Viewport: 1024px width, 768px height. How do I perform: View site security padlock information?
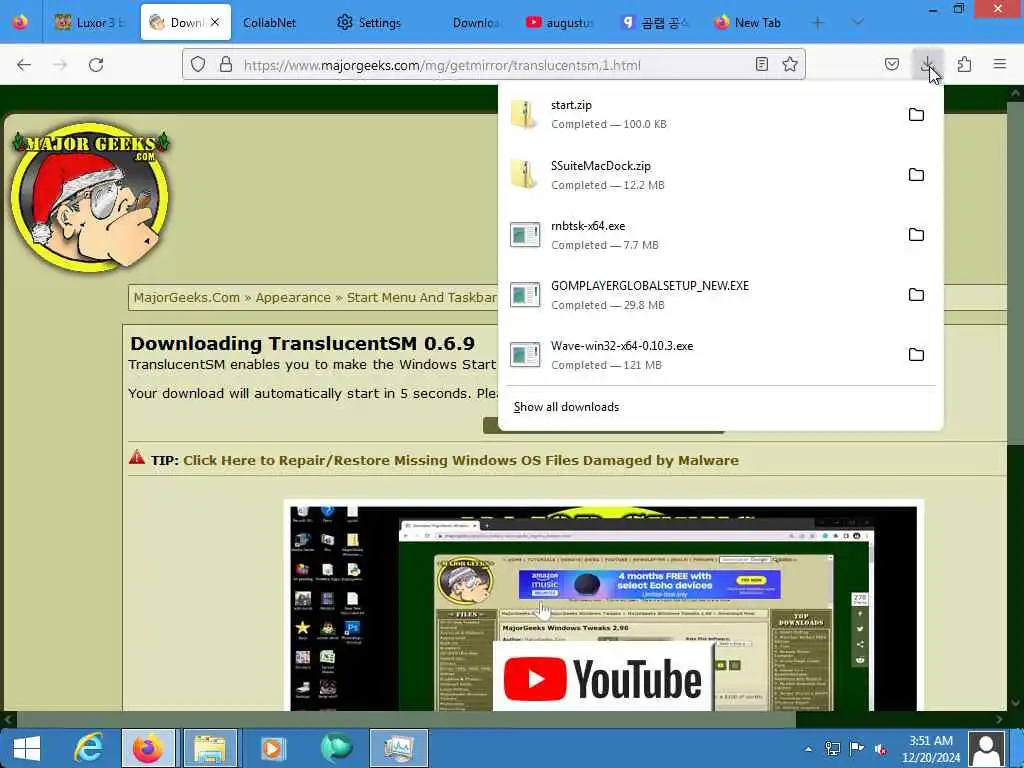point(226,65)
